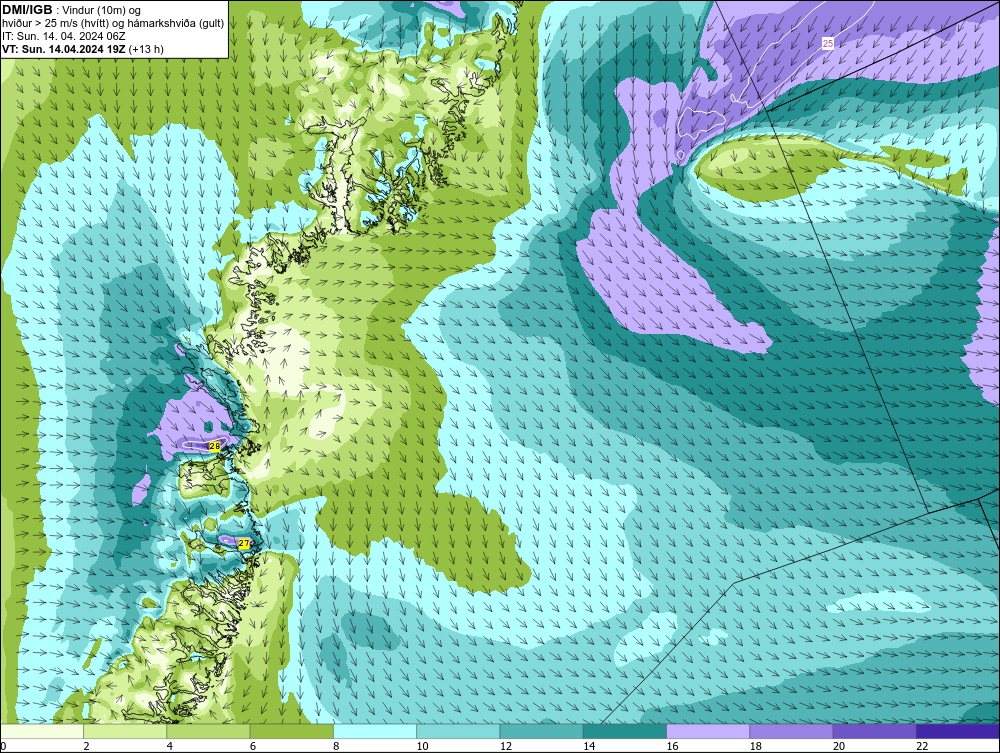Image resolution: width=1000 pixels, height=753 pixels.
Task: Click the 10–12 m/s legend swatch
Action: 458,732
